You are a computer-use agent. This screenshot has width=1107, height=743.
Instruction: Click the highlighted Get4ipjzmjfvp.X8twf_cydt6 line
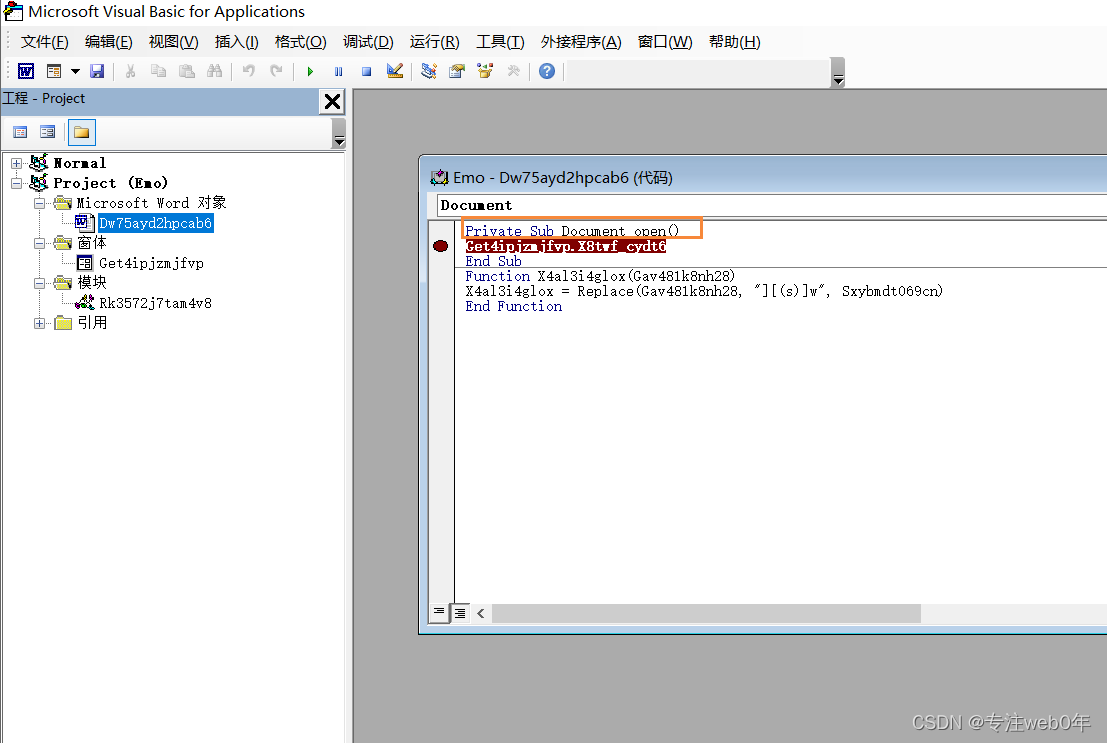point(566,246)
